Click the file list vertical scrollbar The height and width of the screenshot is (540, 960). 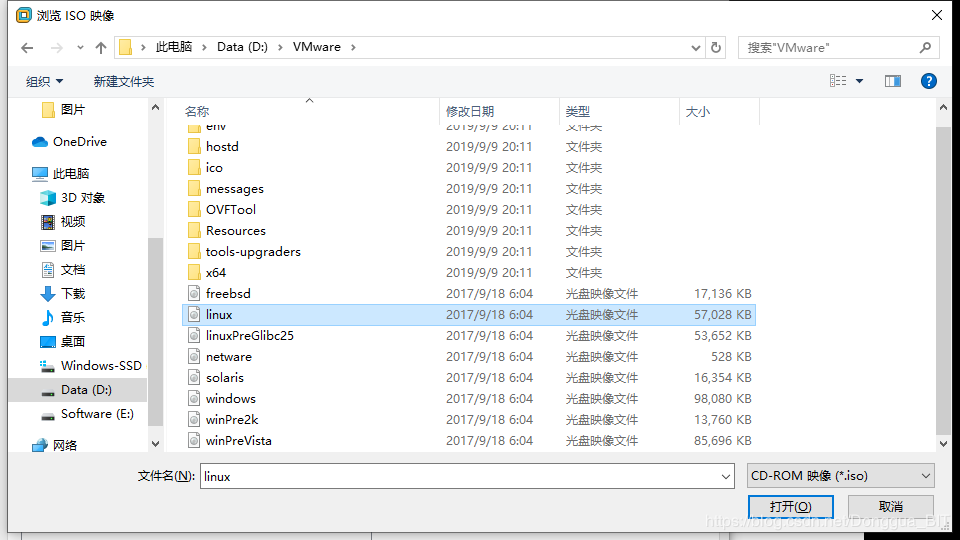point(943,280)
